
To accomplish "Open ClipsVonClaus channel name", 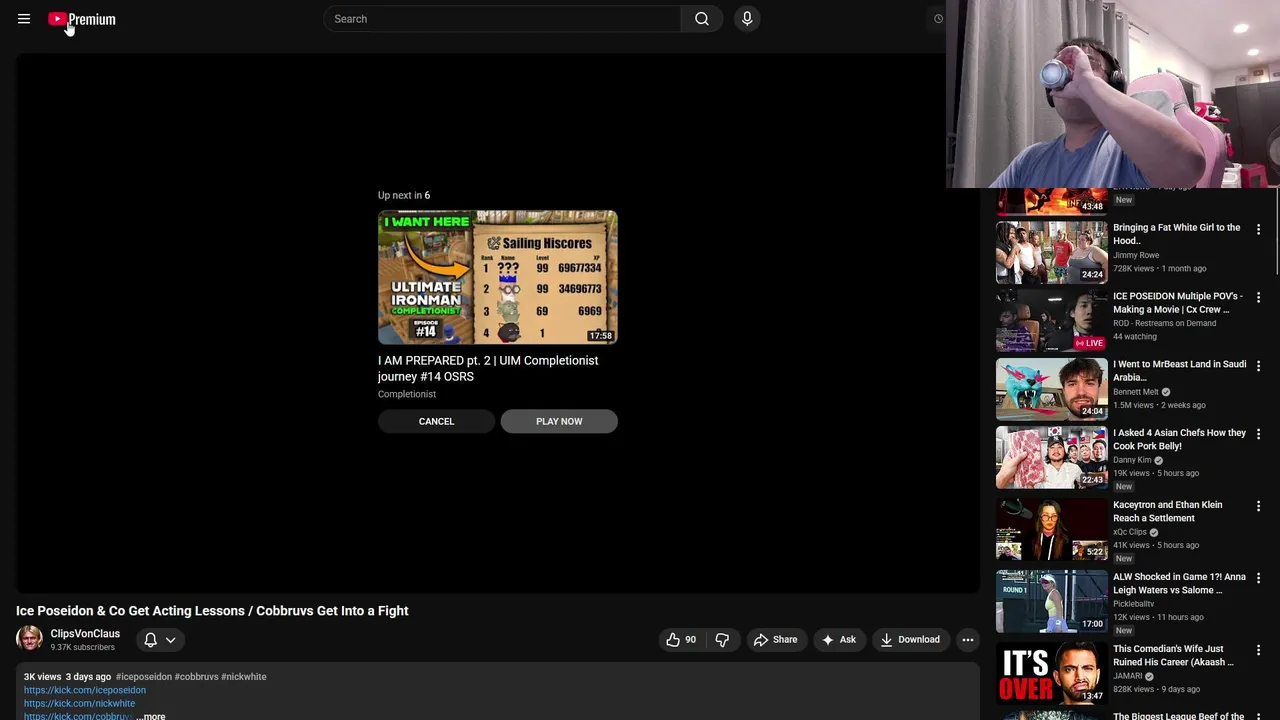I will click(85, 634).
